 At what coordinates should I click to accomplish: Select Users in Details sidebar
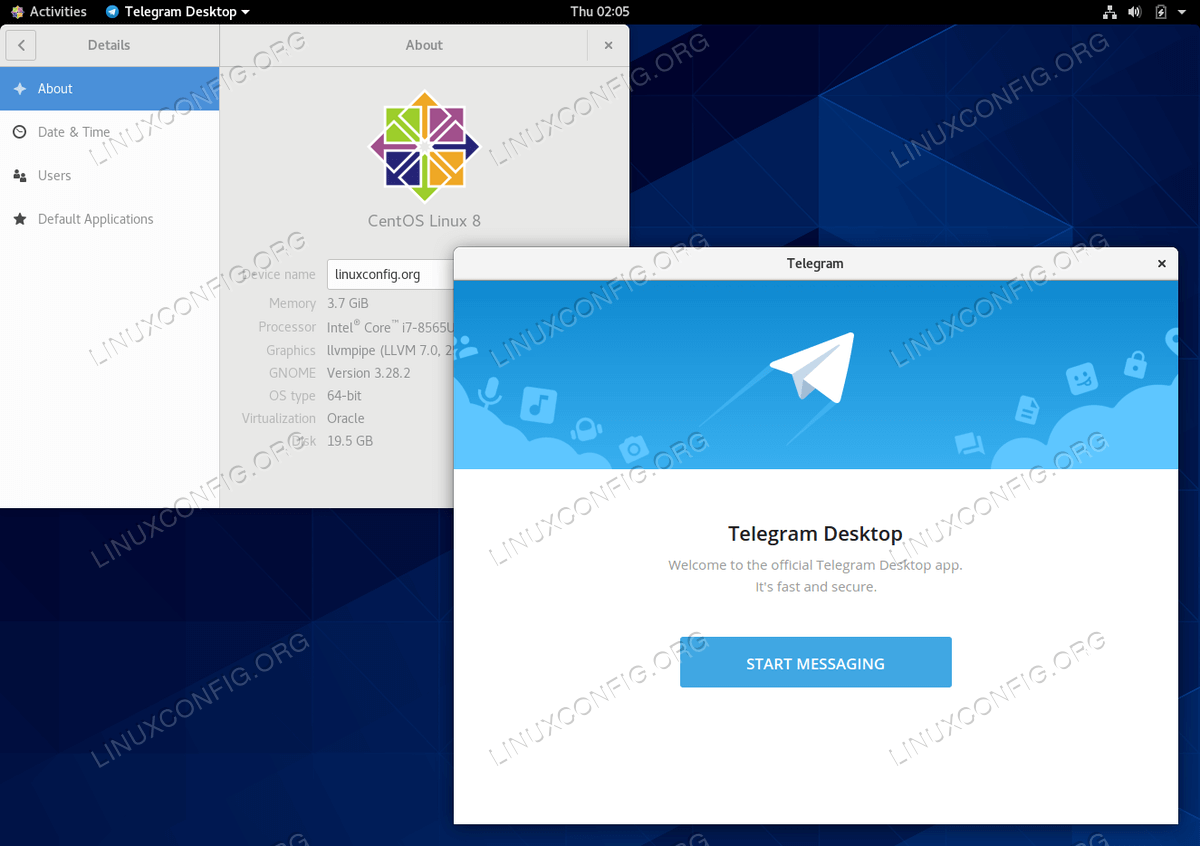click(x=110, y=175)
